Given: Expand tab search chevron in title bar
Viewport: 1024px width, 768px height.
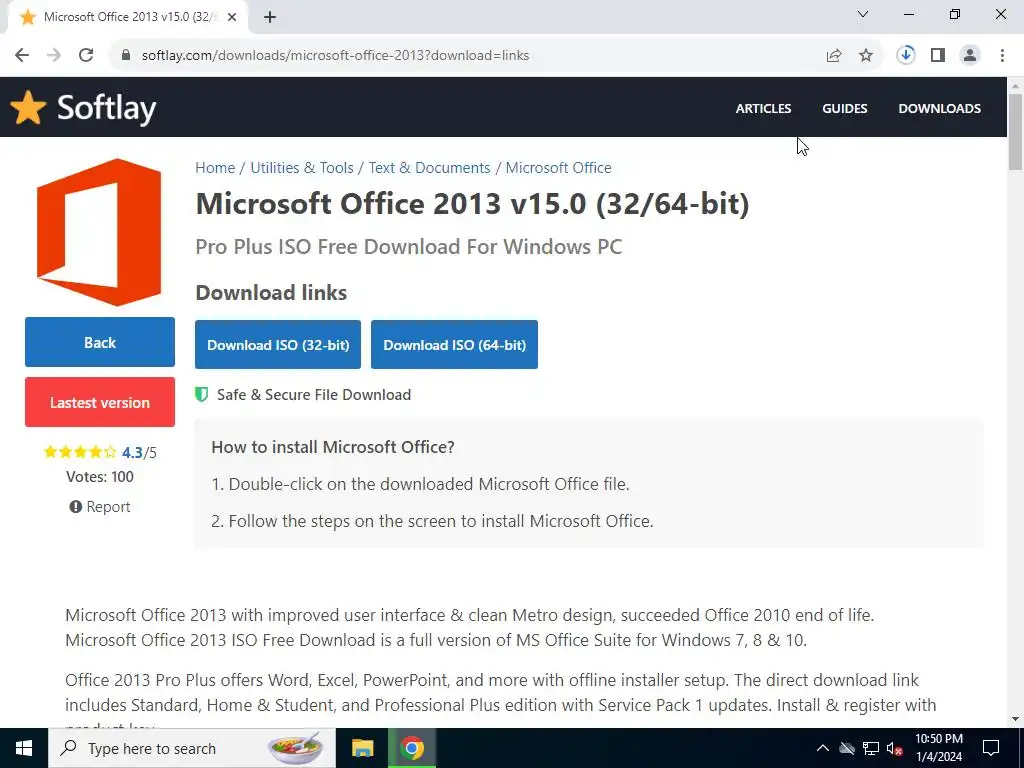Looking at the screenshot, I should (x=863, y=14).
